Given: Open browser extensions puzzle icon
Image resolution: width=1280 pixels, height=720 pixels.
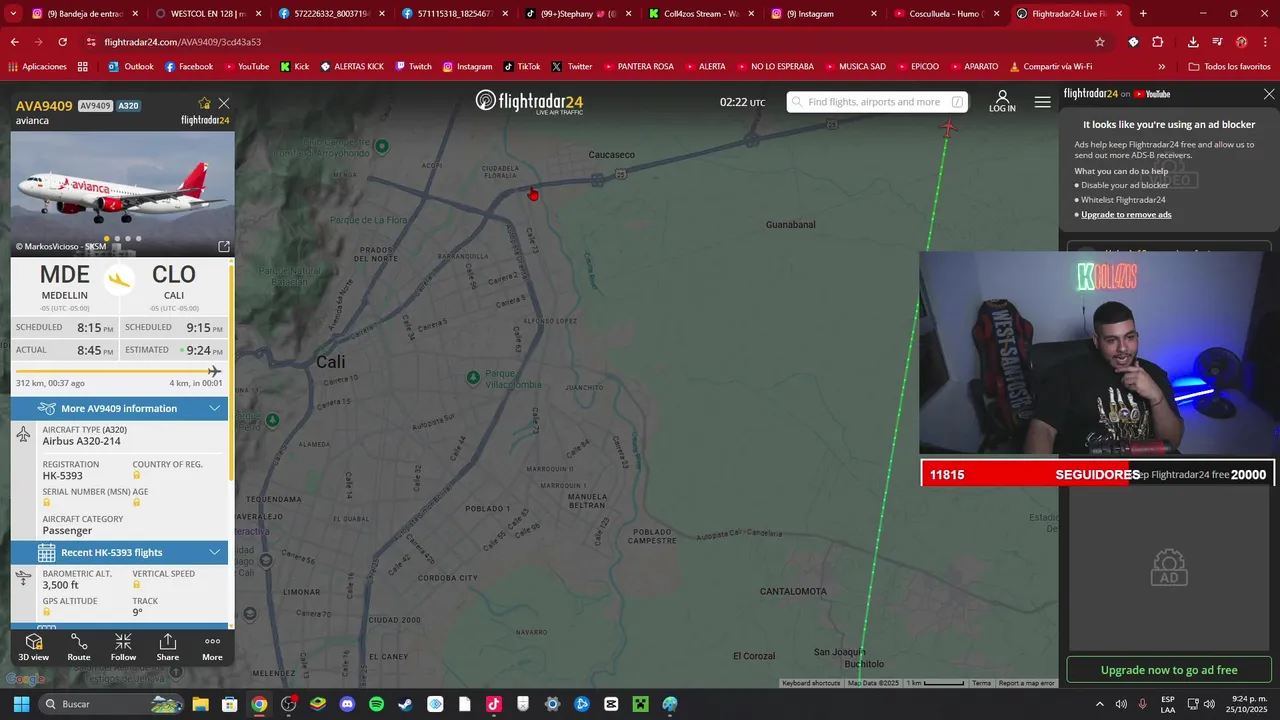Looking at the screenshot, I should coord(1158,42).
